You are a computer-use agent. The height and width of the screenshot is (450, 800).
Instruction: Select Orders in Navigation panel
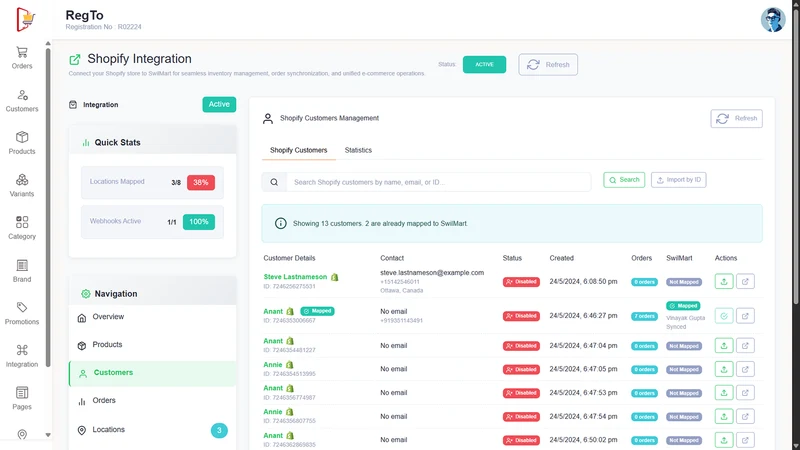pyautogui.click(x=152, y=401)
